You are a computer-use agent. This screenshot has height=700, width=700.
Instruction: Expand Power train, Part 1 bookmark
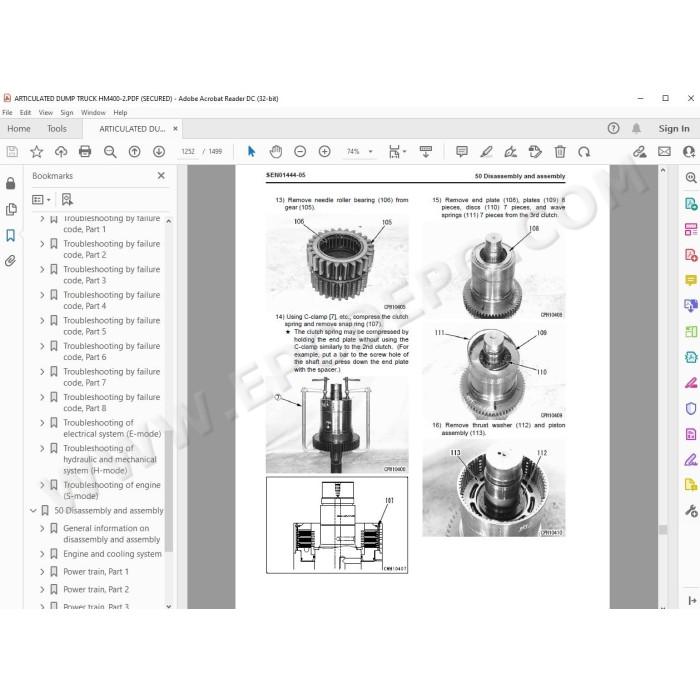tap(42, 571)
